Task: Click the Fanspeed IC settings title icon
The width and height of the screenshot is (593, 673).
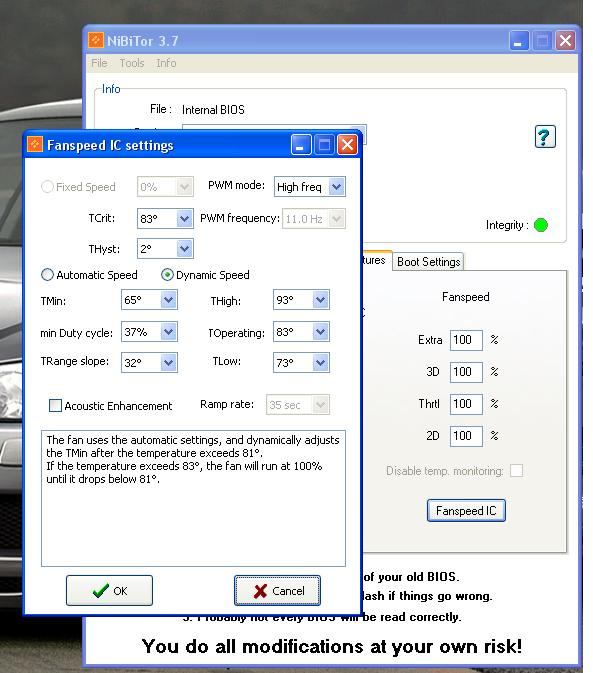Action: coord(35,145)
